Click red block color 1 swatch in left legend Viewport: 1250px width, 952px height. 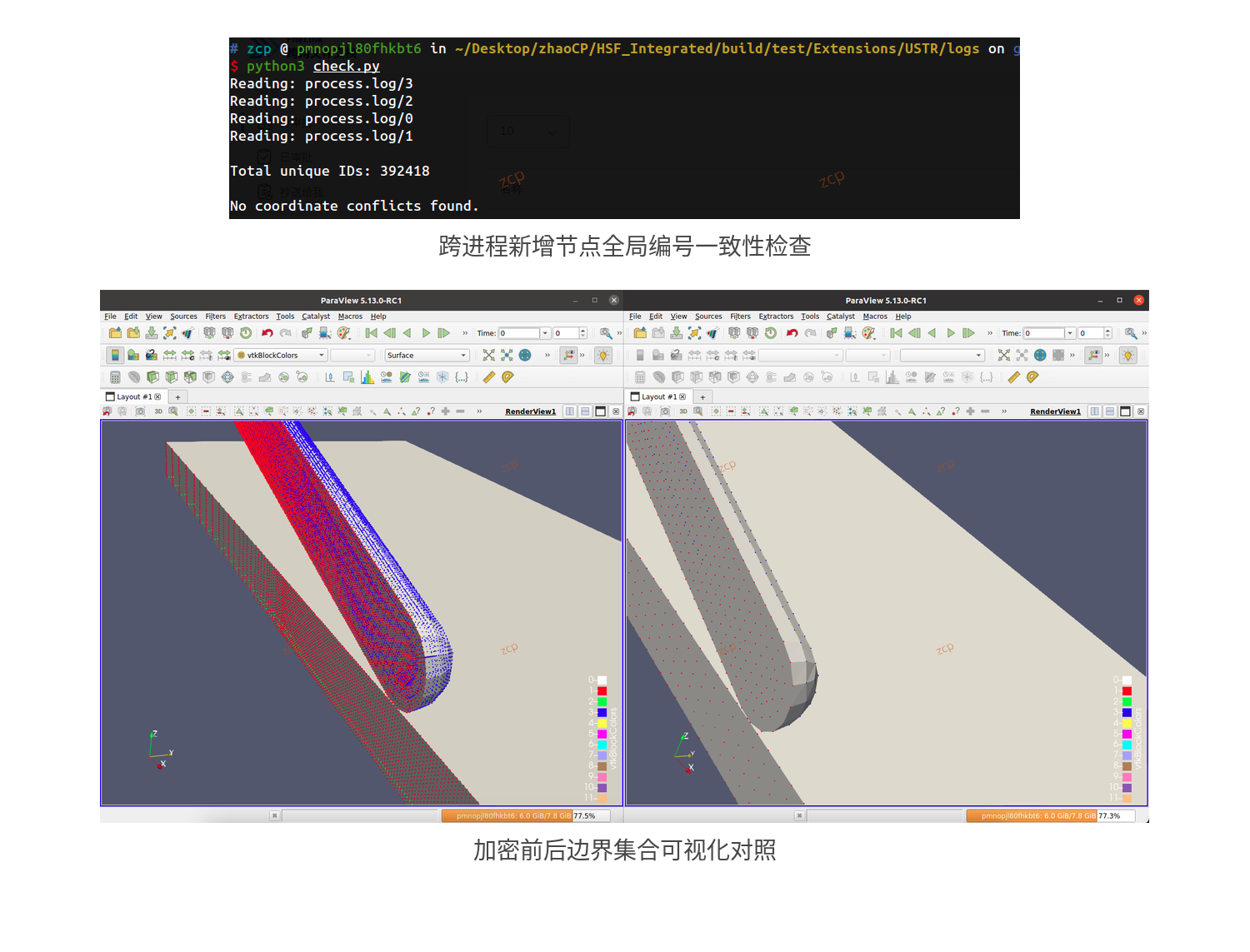(x=602, y=691)
